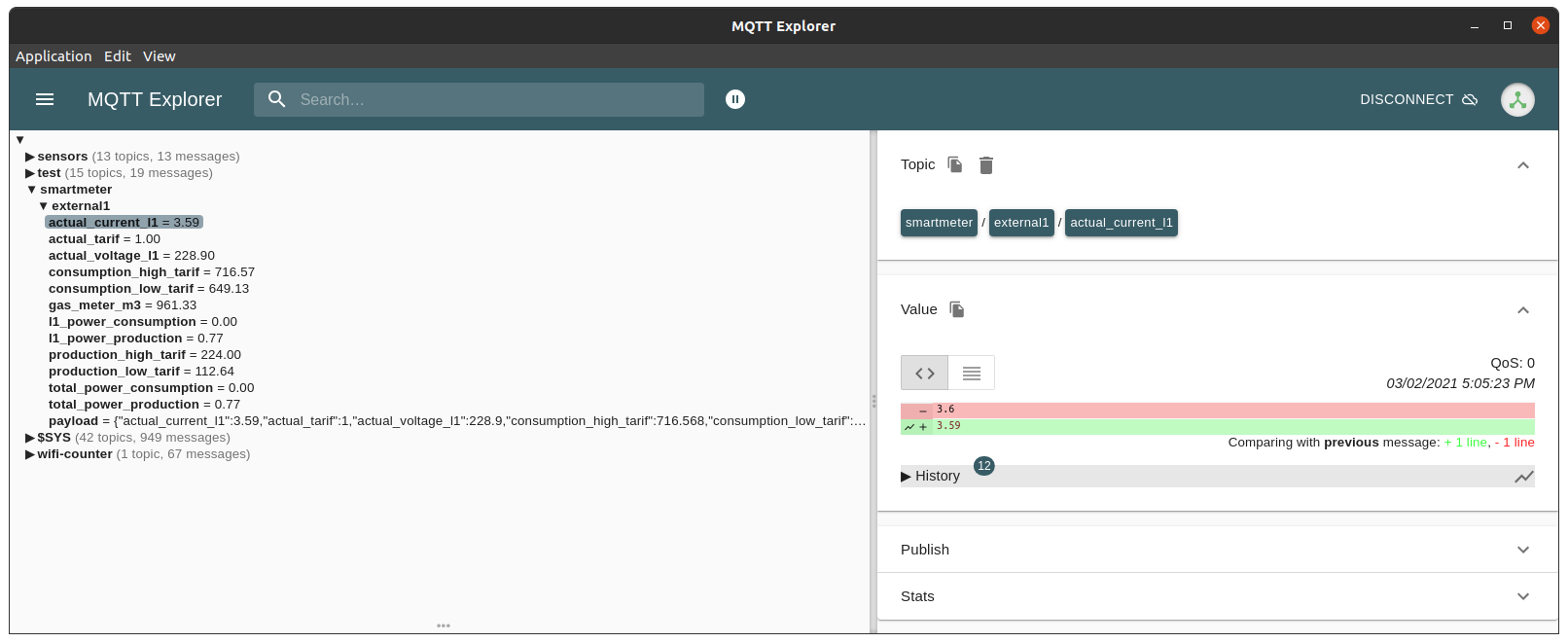Switch to raw code view of the value
1568x643 pixels.
point(925,374)
